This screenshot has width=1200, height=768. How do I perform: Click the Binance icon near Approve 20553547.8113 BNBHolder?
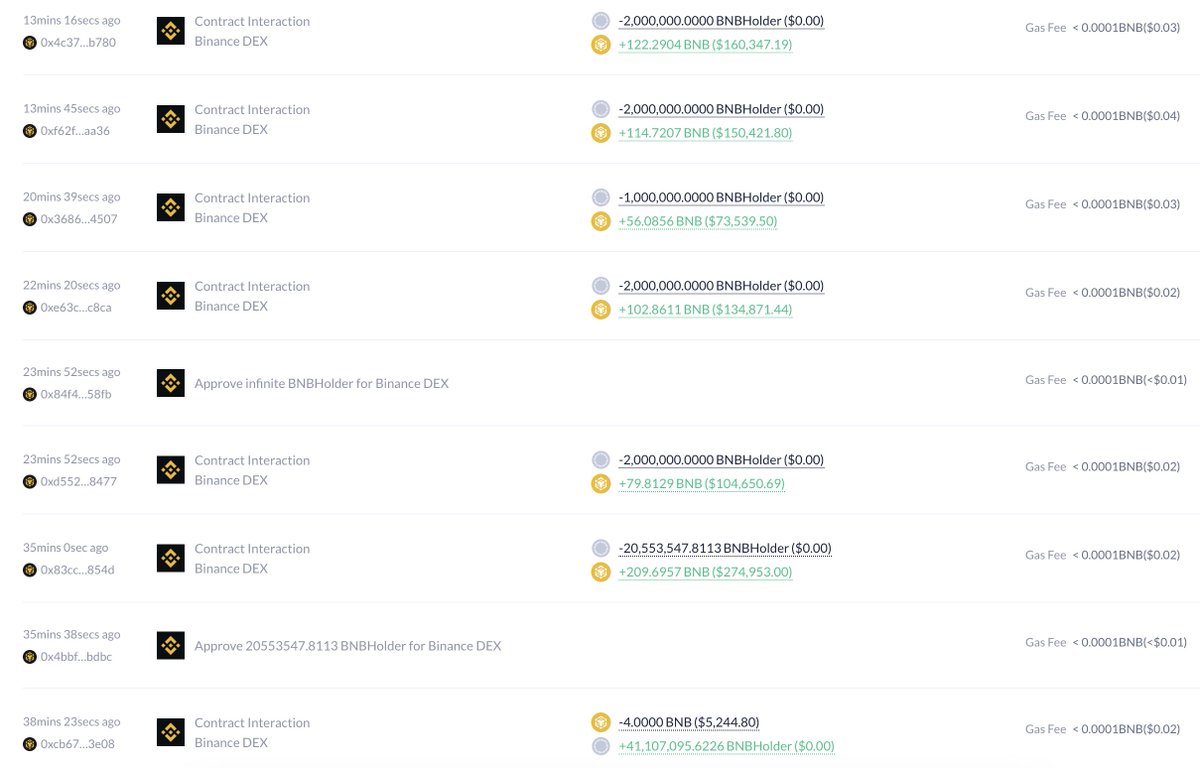(170, 645)
